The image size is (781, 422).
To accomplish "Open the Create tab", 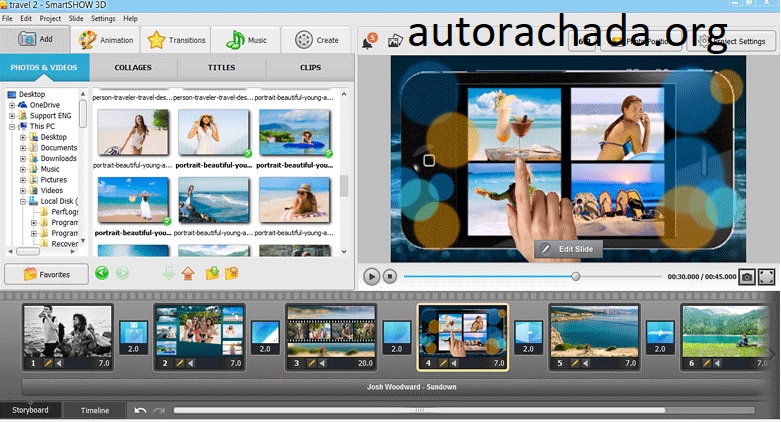I will 316,40.
